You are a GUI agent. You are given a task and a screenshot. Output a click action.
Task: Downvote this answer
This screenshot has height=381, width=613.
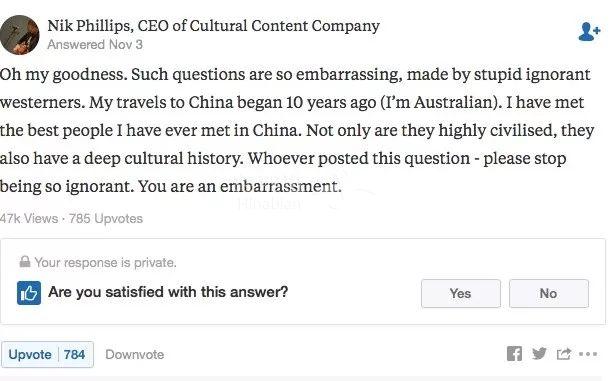pyautogui.click(x=134, y=355)
